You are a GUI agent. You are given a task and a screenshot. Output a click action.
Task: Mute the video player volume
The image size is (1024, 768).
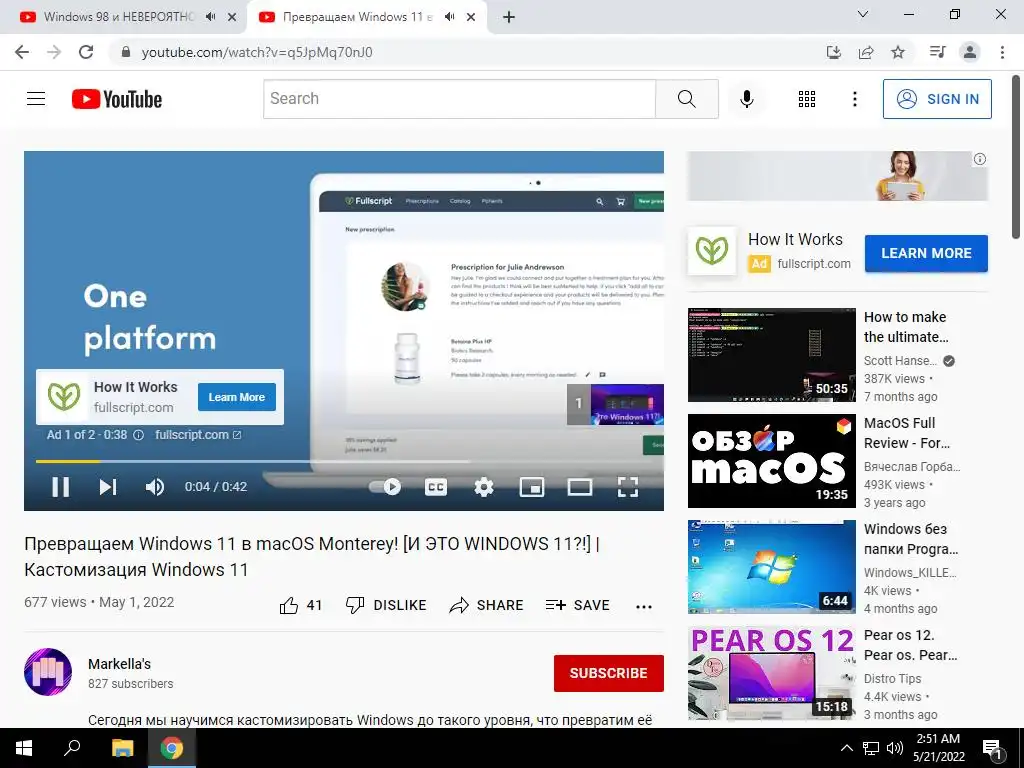coord(155,487)
